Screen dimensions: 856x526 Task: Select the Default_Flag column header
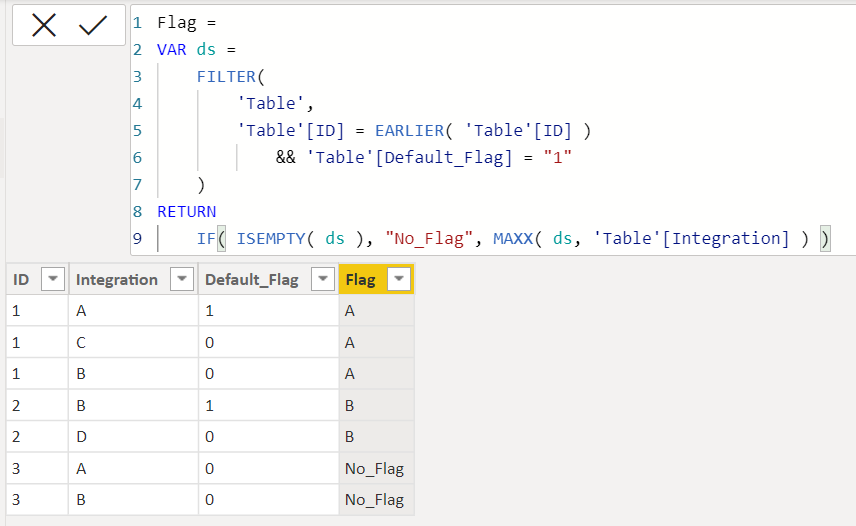tap(269, 279)
